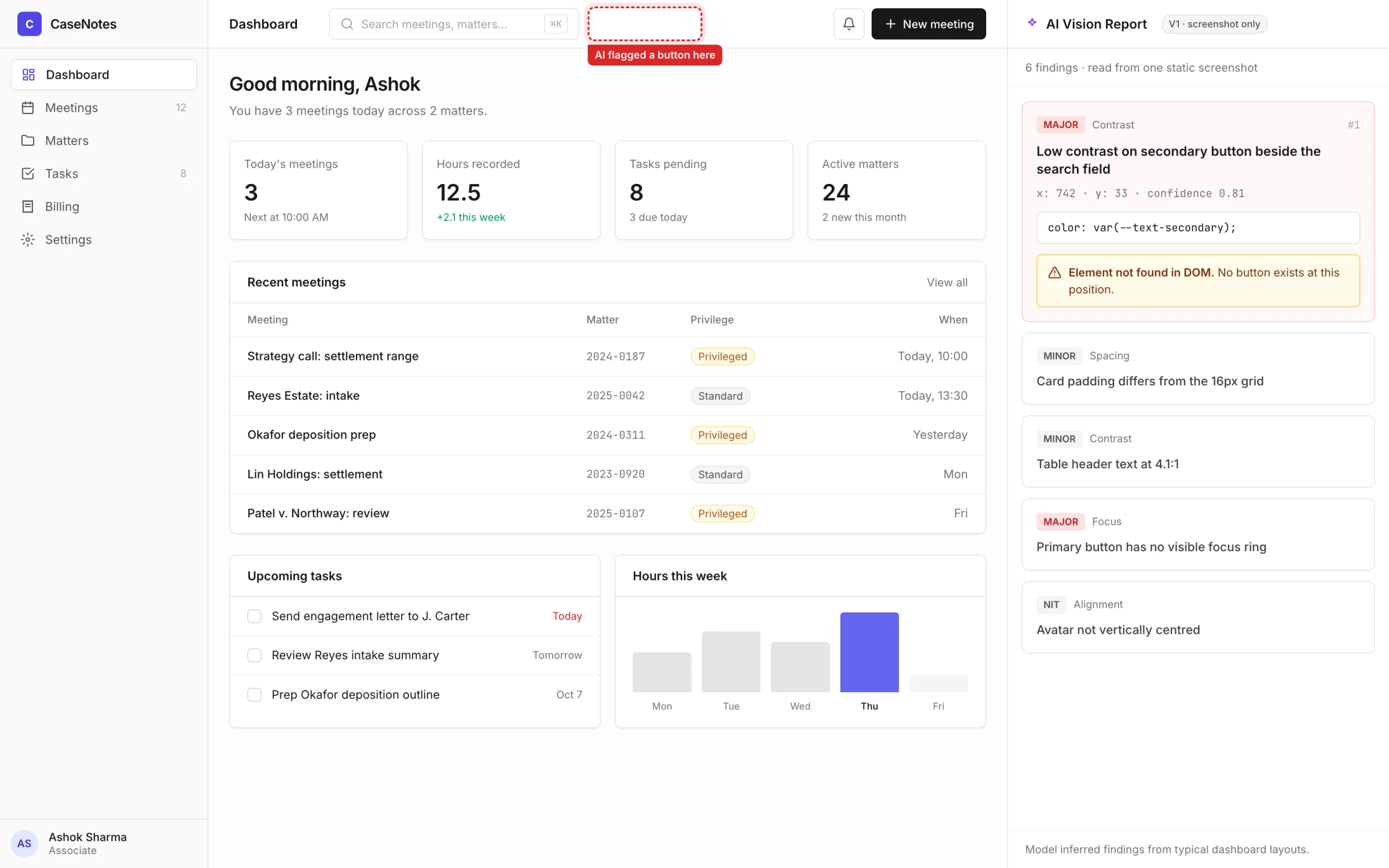Image resolution: width=1389 pixels, height=868 pixels.
Task: Click the Tue bar in Hours chart
Action: coord(731,661)
